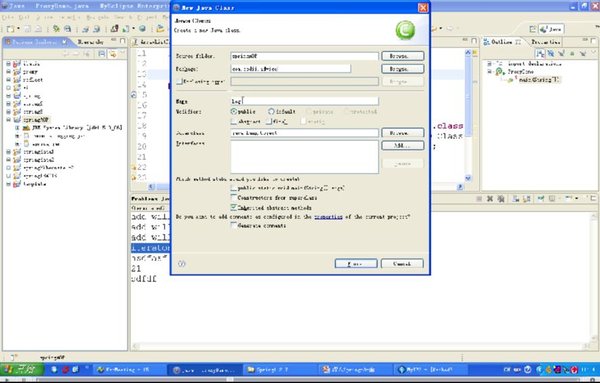Uncheck Inherited abstract methods checkbox
The image size is (600, 383).
click(234, 207)
